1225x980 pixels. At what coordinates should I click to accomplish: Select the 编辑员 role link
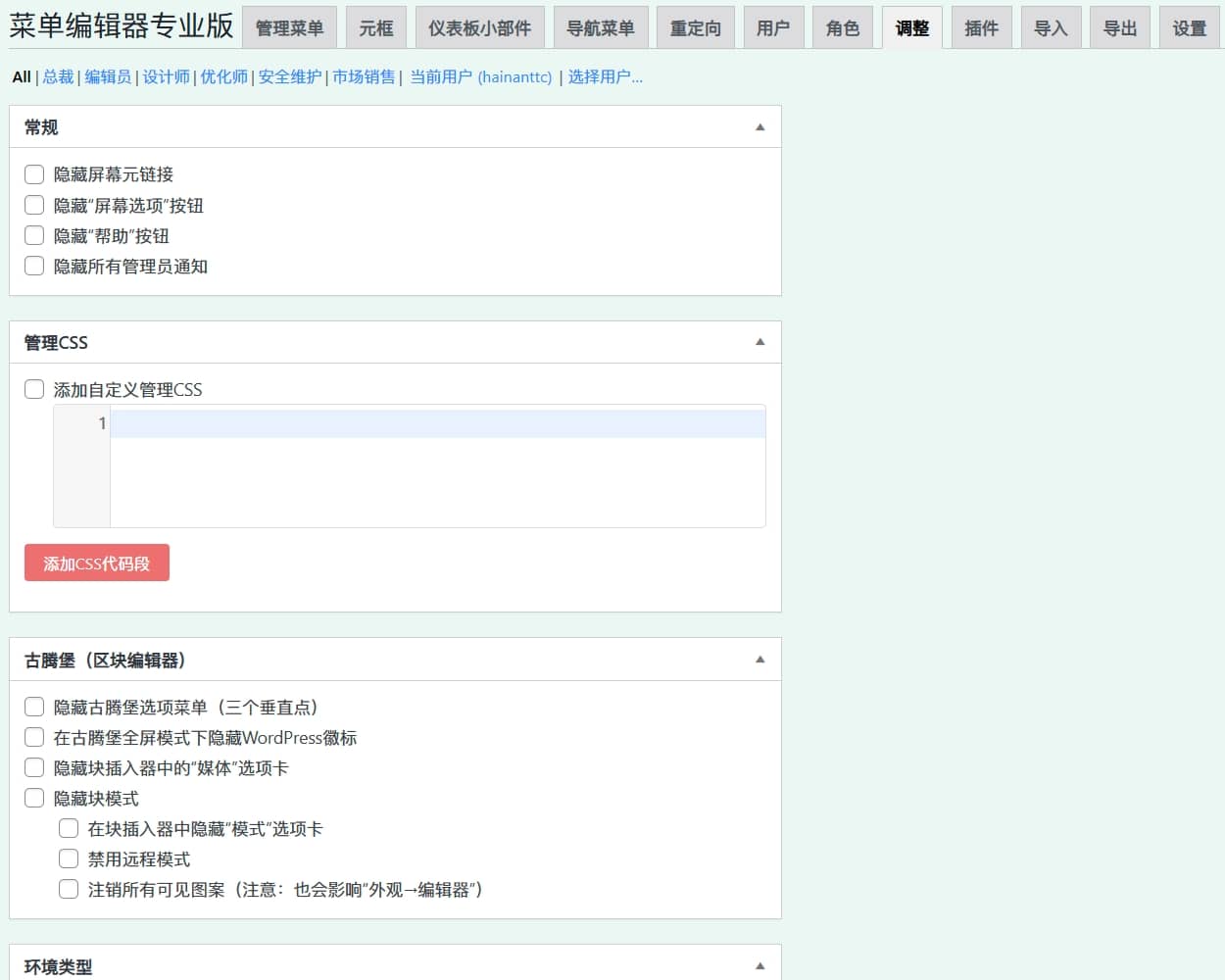[x=108, y=76]
